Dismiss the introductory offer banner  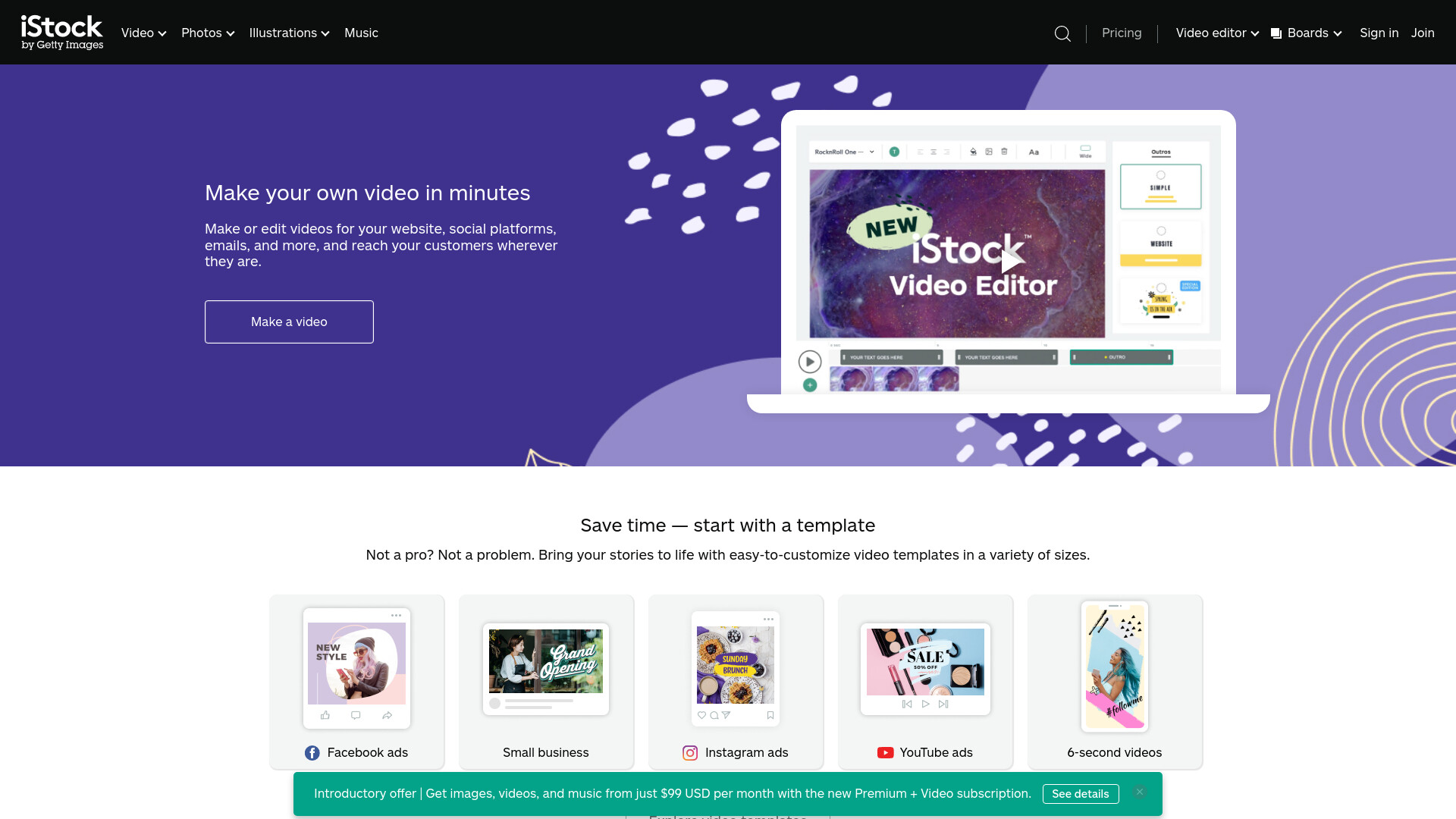pyautogui.click(x=1139, y=792)
